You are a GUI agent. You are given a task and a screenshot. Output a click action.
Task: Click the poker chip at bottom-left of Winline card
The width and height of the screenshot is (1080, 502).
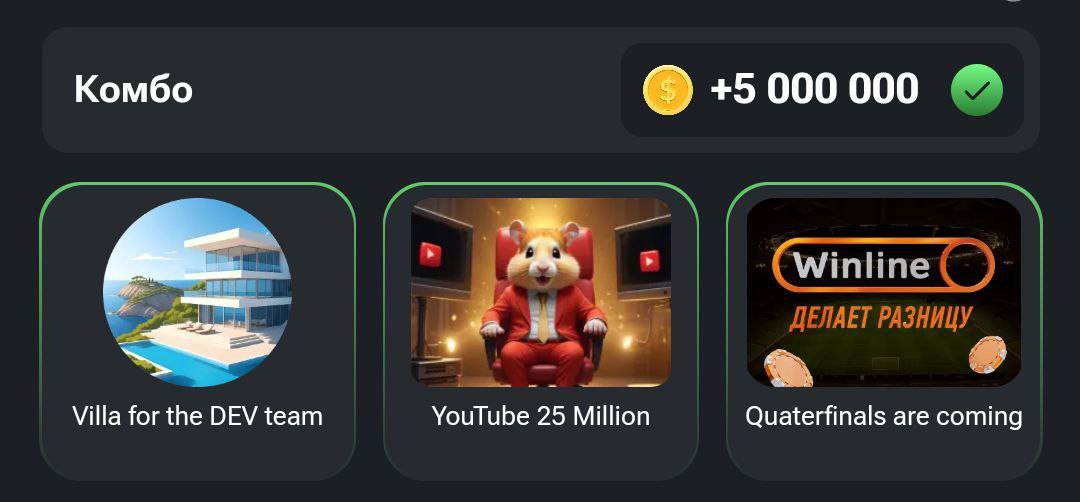coord(788,368)
